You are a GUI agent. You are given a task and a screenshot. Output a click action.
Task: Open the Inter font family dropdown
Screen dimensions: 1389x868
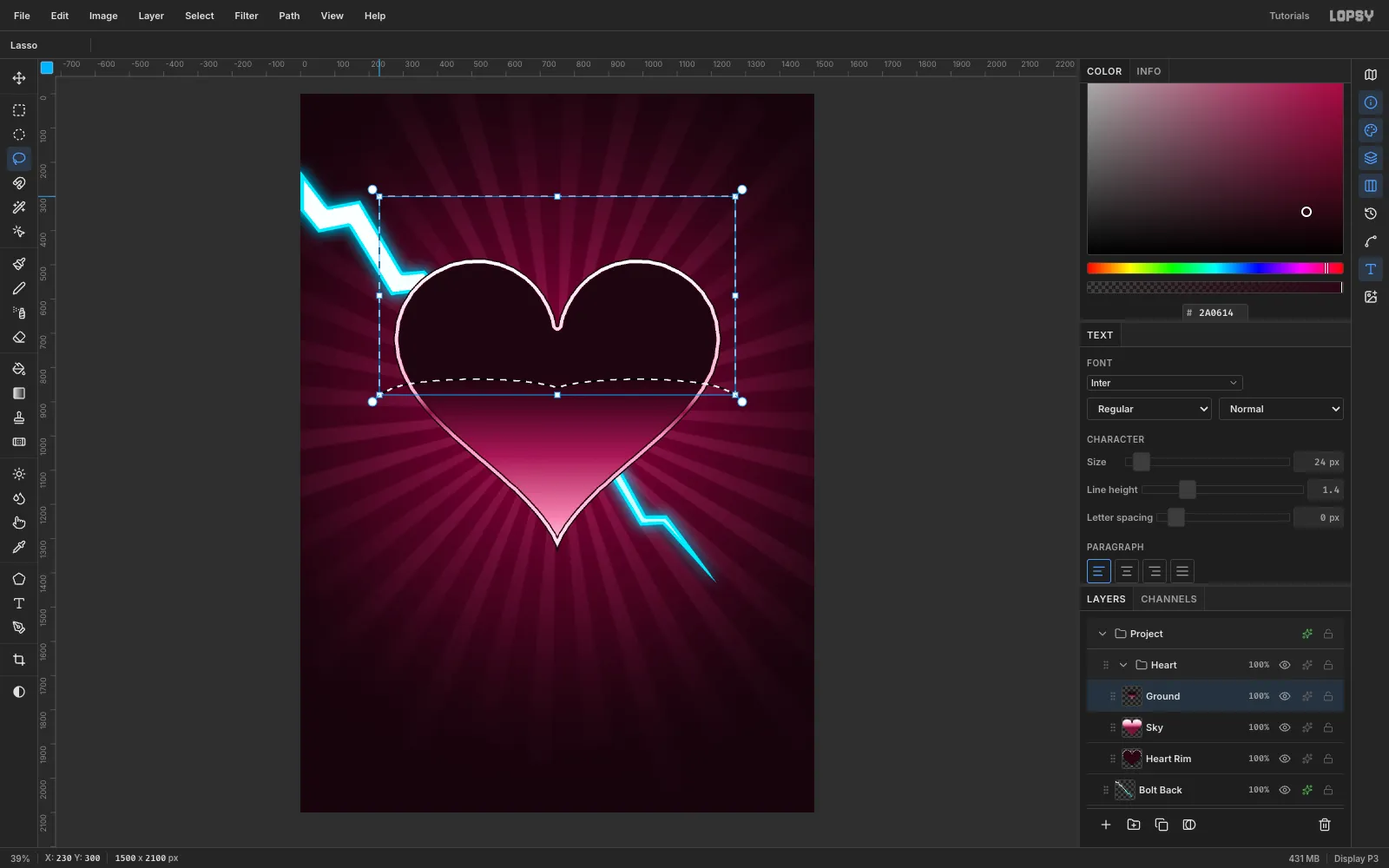(x=1164, y=383)
